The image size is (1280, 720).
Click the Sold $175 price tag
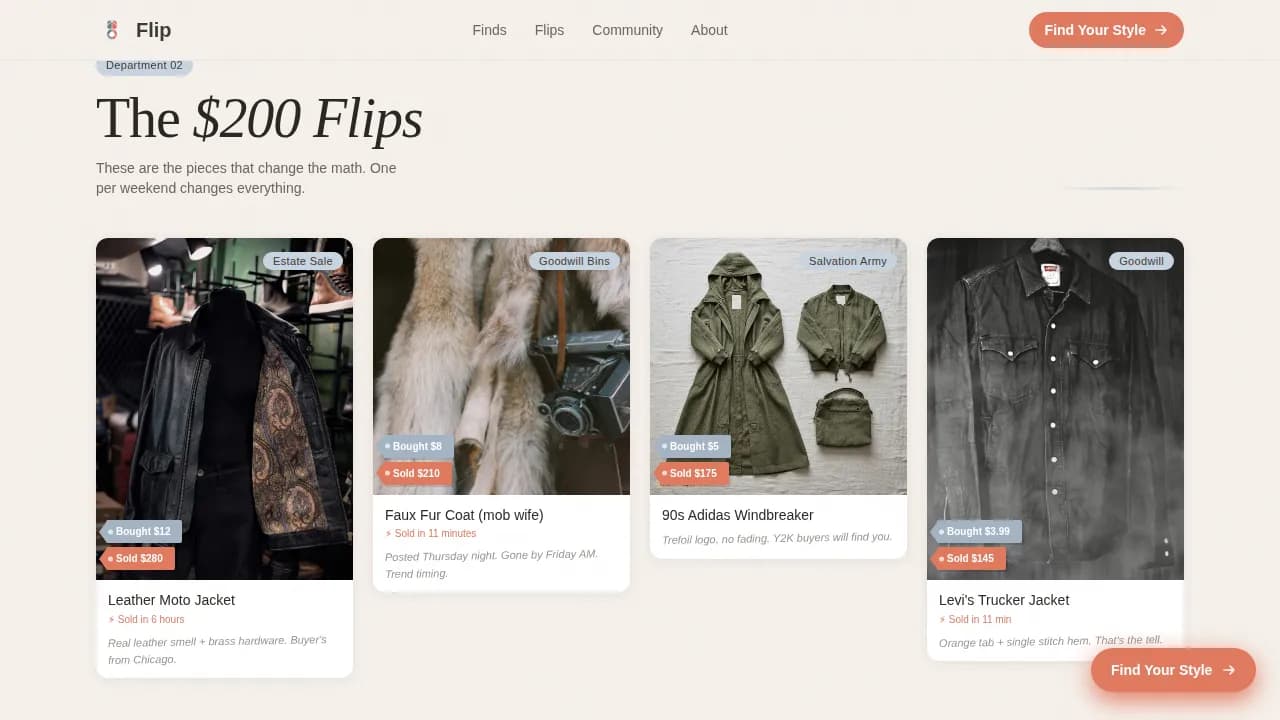(690, 473)
